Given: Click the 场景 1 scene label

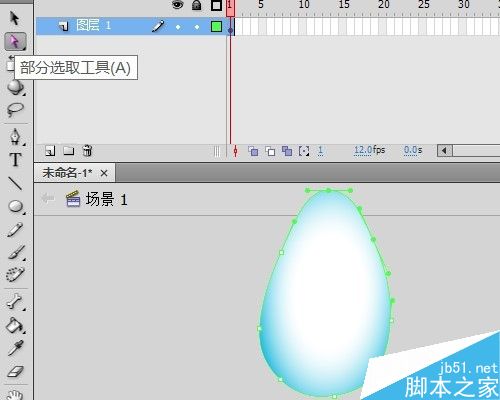Looking at the screenshot, I should (107, 199).
